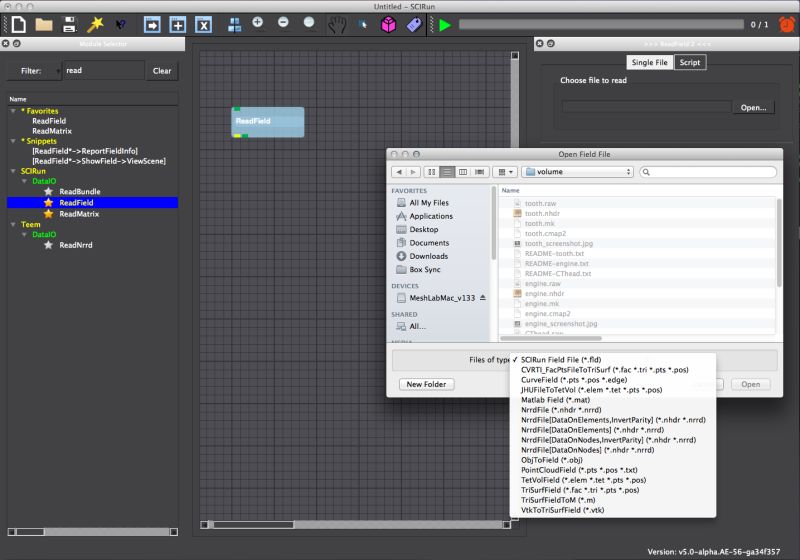The height and width of the screenshot is (560, 800).
Task: Toggle the ReadField favorite star in DataIO
Action: click(48, 202)
